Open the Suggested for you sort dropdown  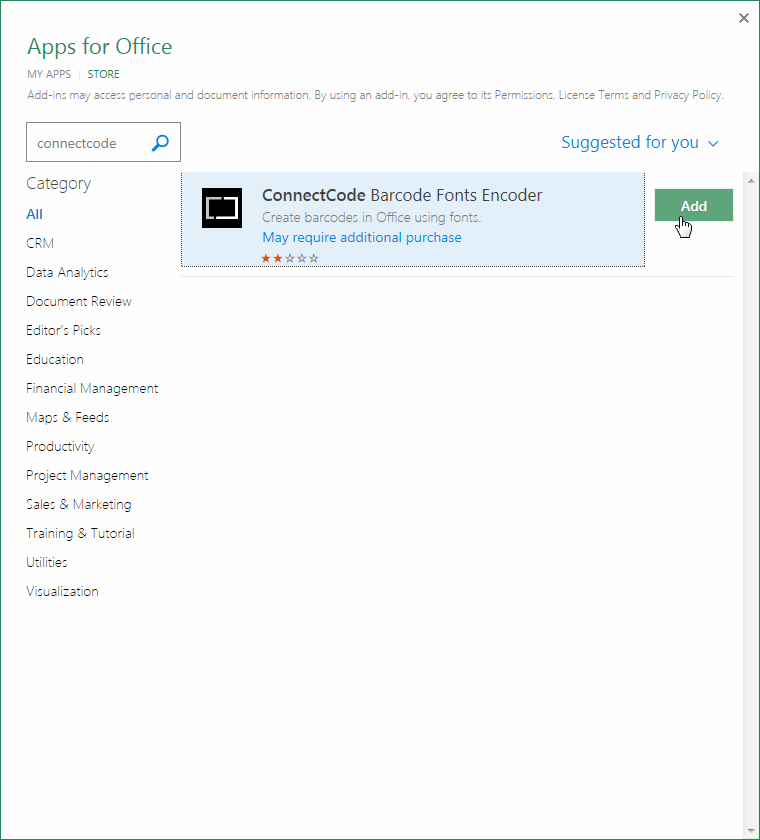639,142
